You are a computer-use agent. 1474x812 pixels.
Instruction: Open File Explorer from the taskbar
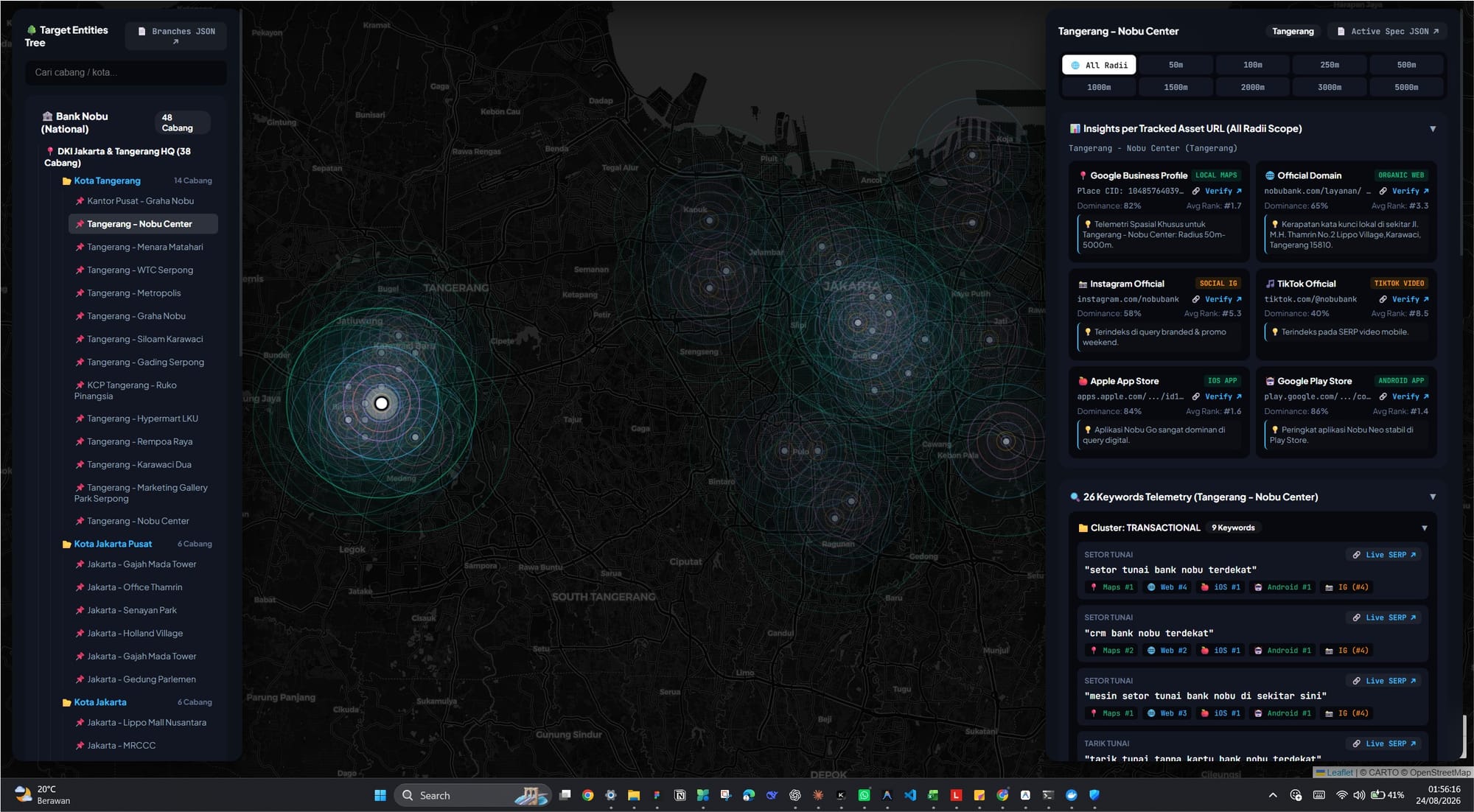click(633, 795)
